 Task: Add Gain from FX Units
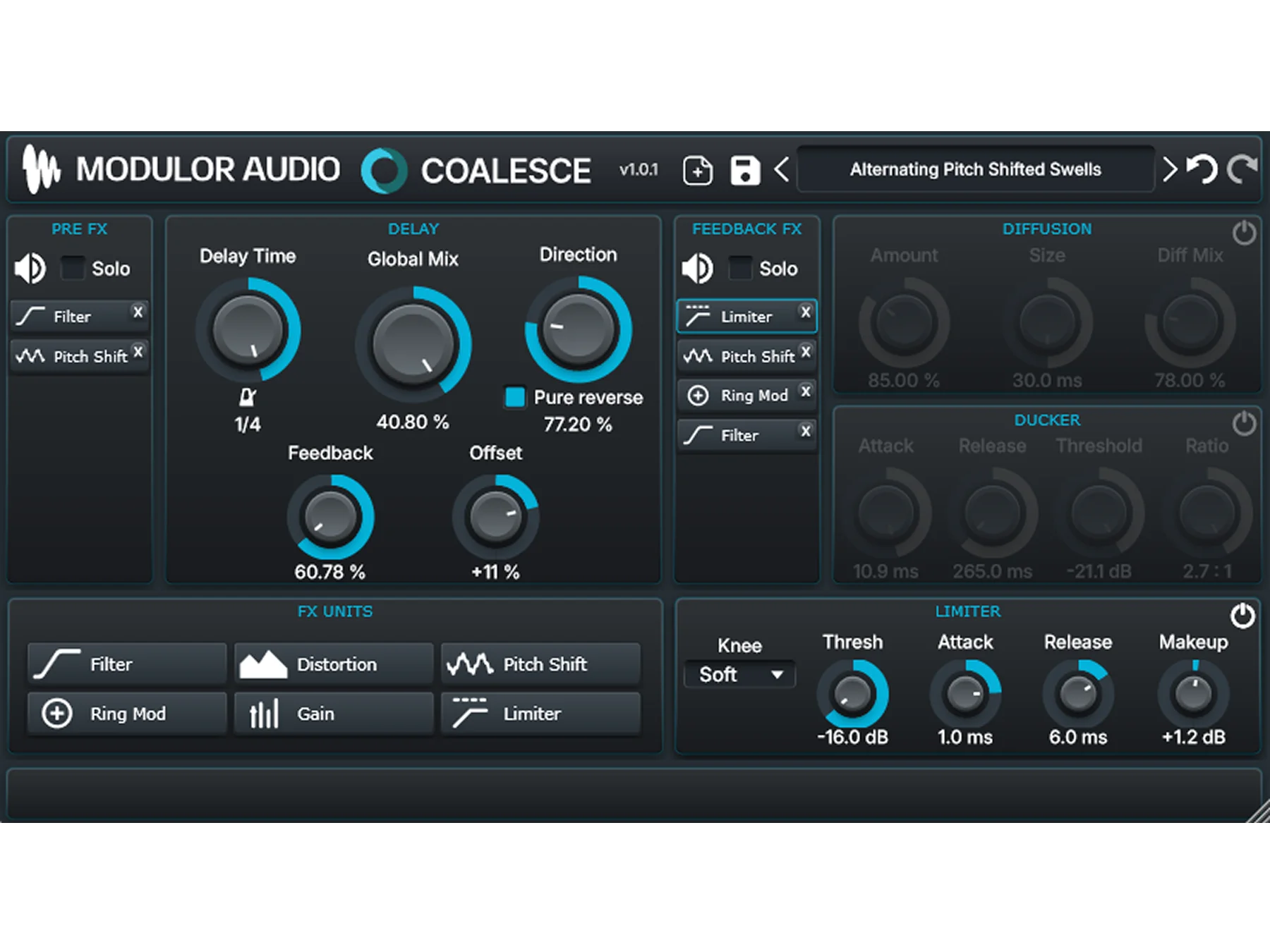click(334, 714)
